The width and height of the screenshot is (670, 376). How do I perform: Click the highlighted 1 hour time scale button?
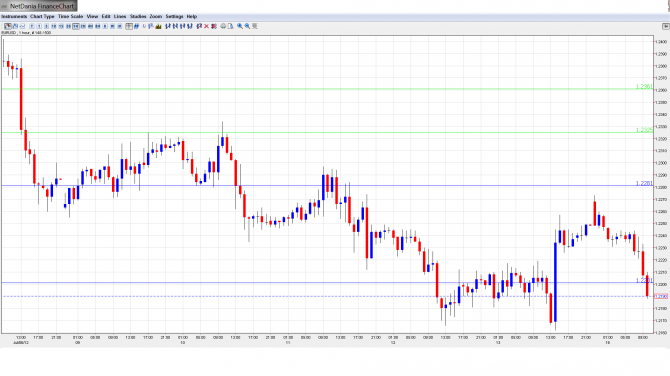point(76,26)
